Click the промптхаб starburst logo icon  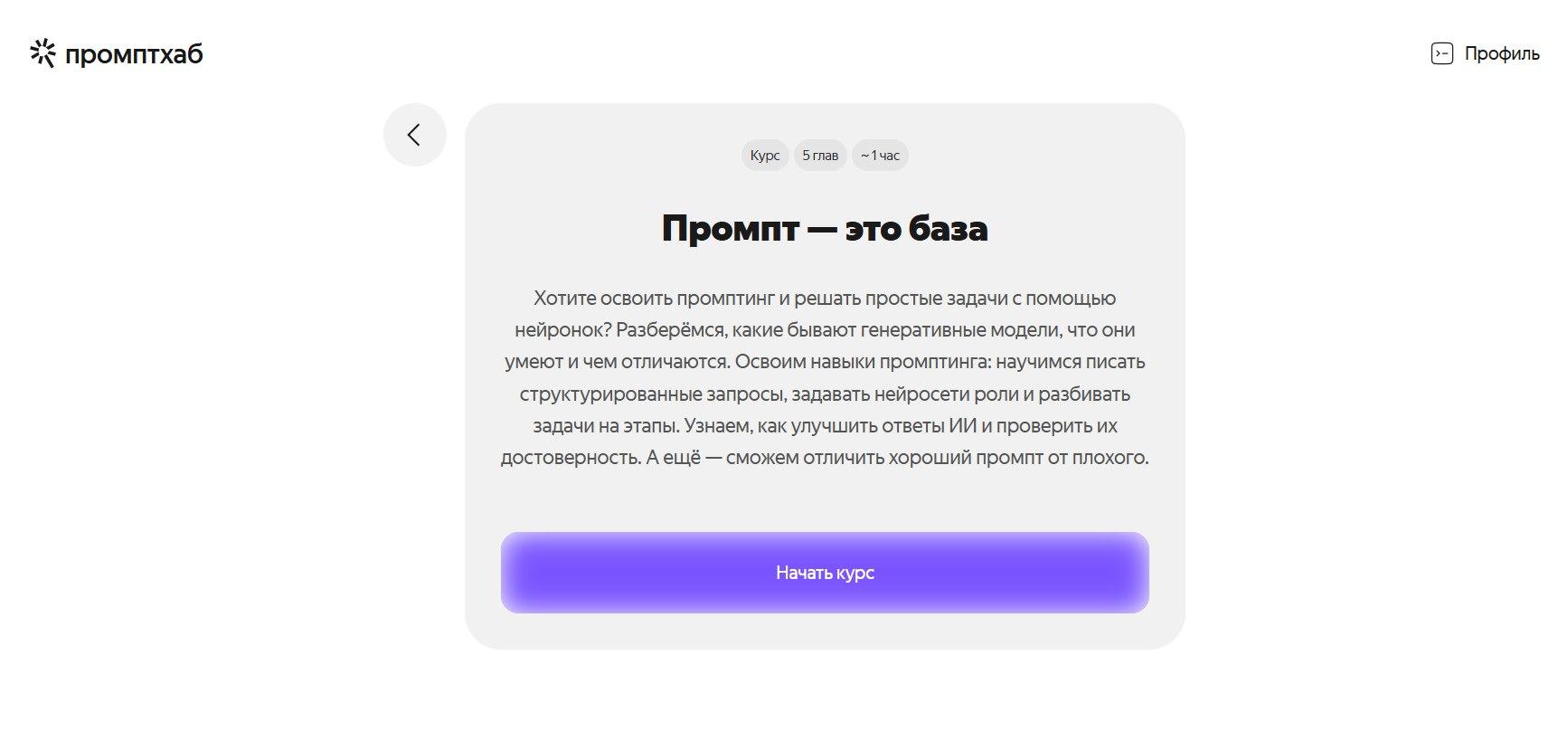[x=43, y=54]
